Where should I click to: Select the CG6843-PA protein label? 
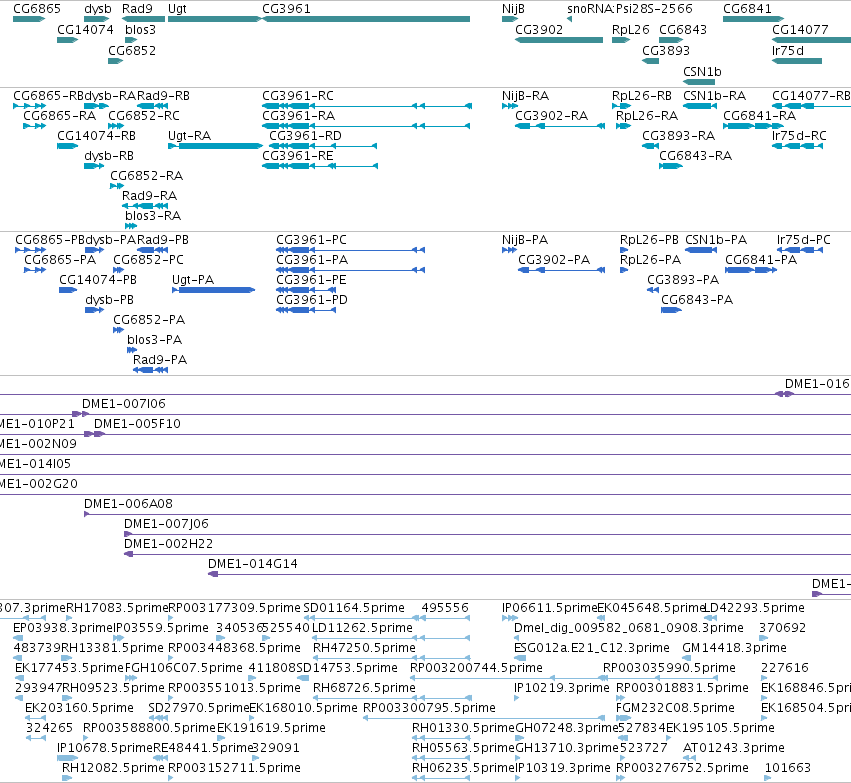[x=697, y=300]
